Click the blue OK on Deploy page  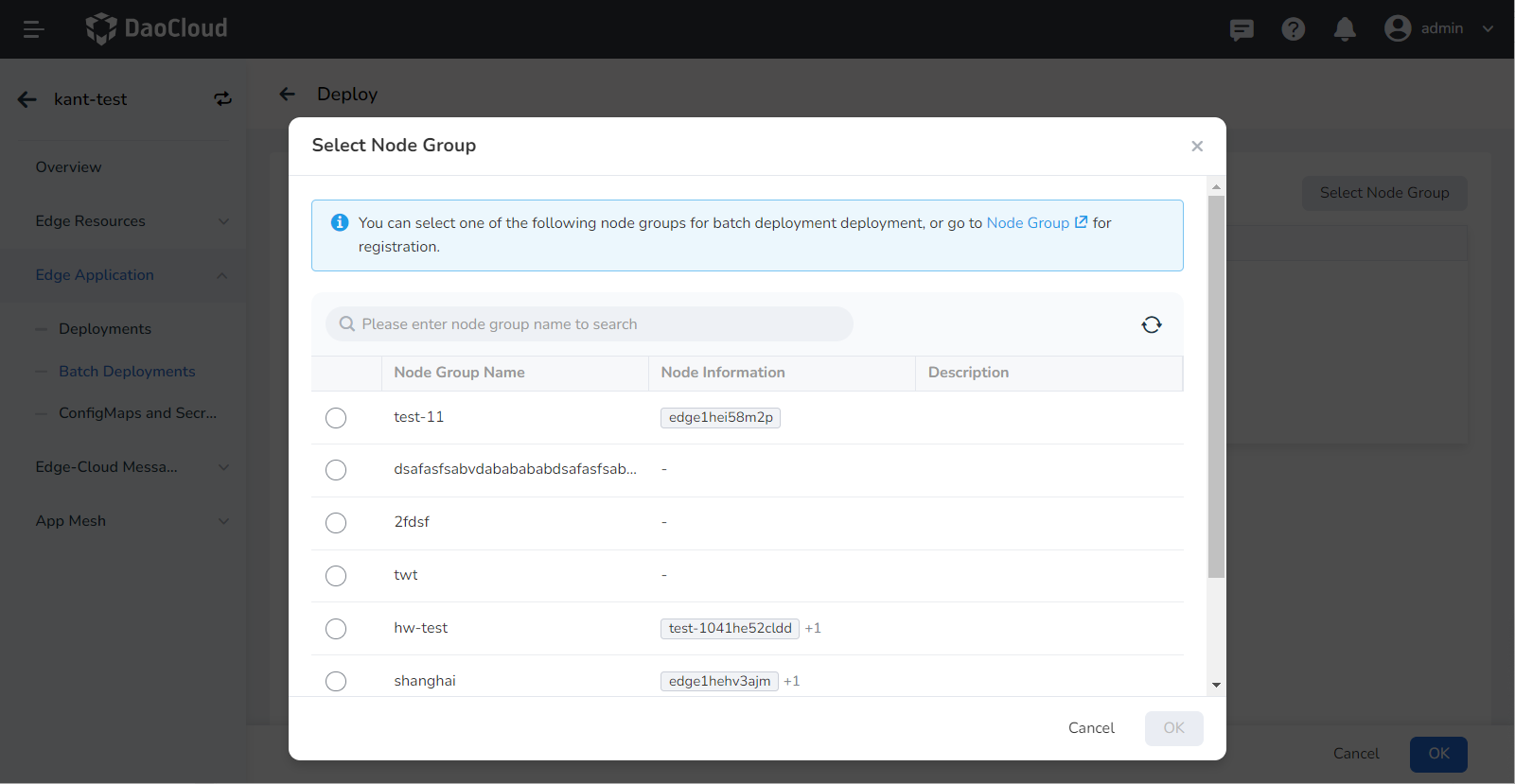(1438, 754)
